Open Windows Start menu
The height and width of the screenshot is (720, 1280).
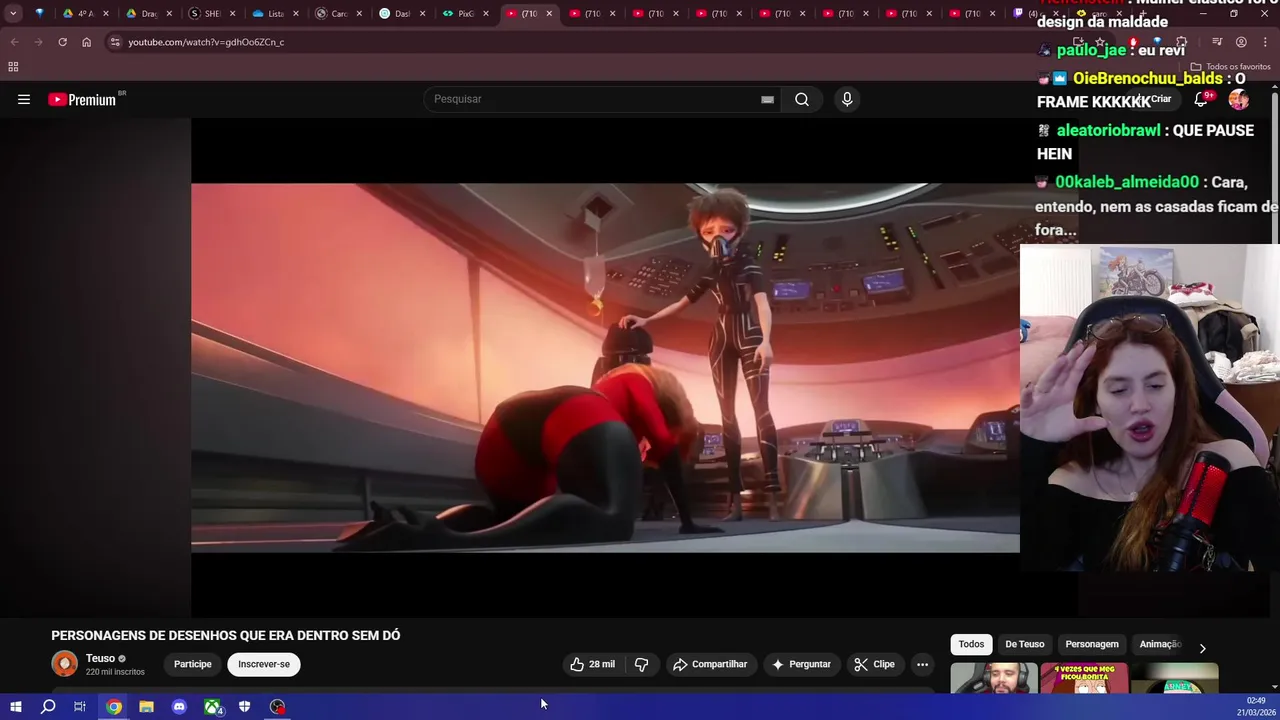pos(15,707)
